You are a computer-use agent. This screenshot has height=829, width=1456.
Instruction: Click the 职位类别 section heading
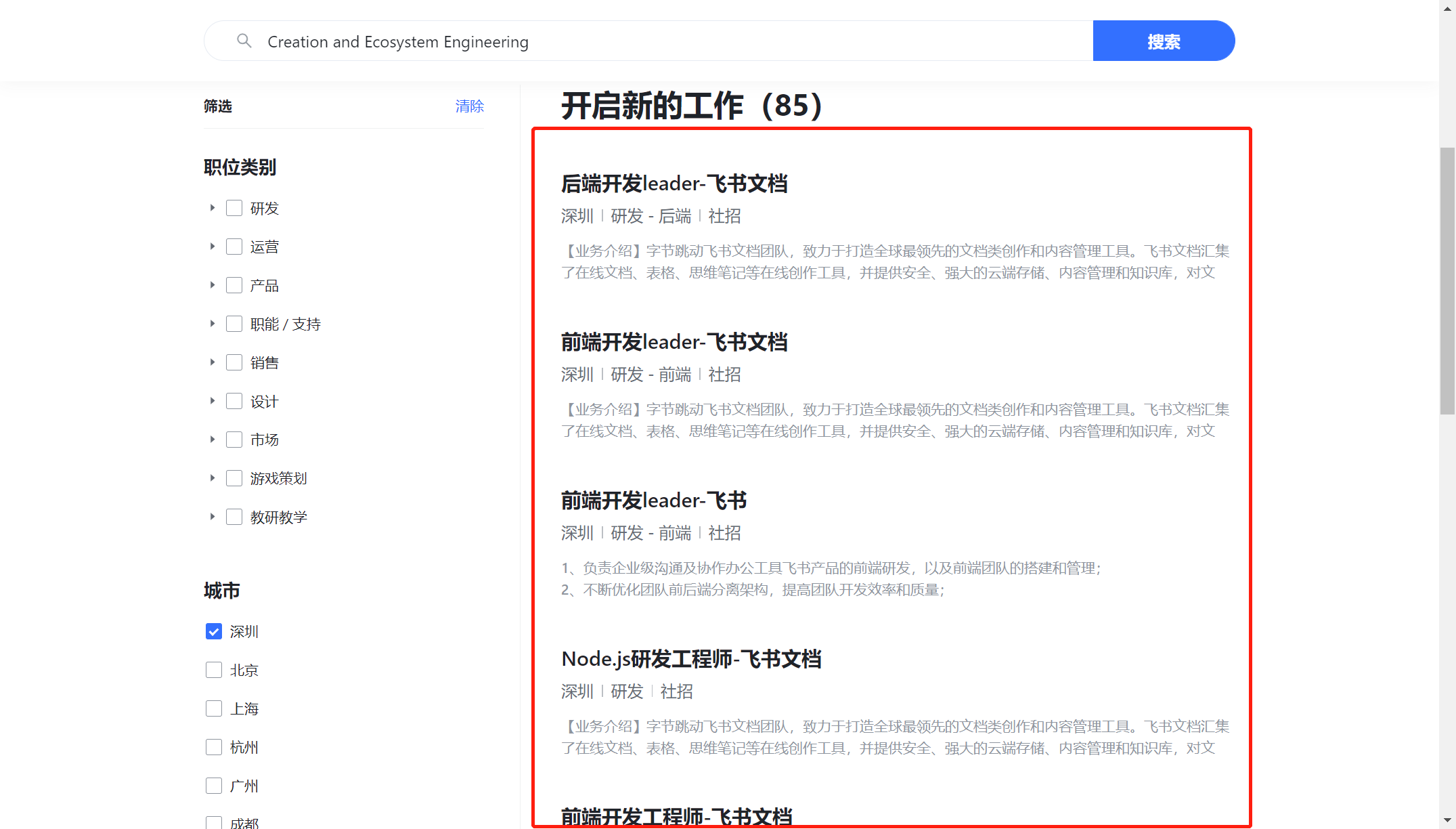point(240,167)
